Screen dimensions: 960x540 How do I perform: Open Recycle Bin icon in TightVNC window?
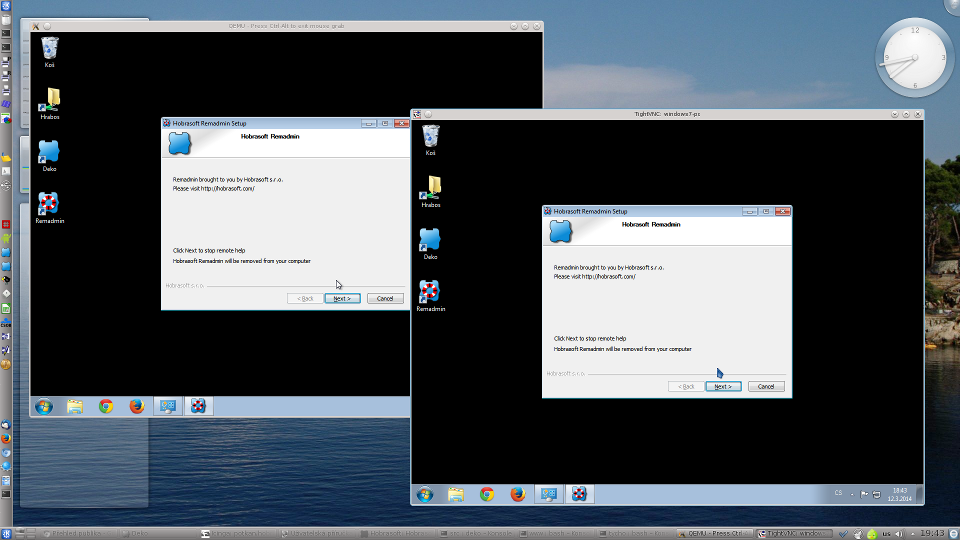(x=430, y=140)
